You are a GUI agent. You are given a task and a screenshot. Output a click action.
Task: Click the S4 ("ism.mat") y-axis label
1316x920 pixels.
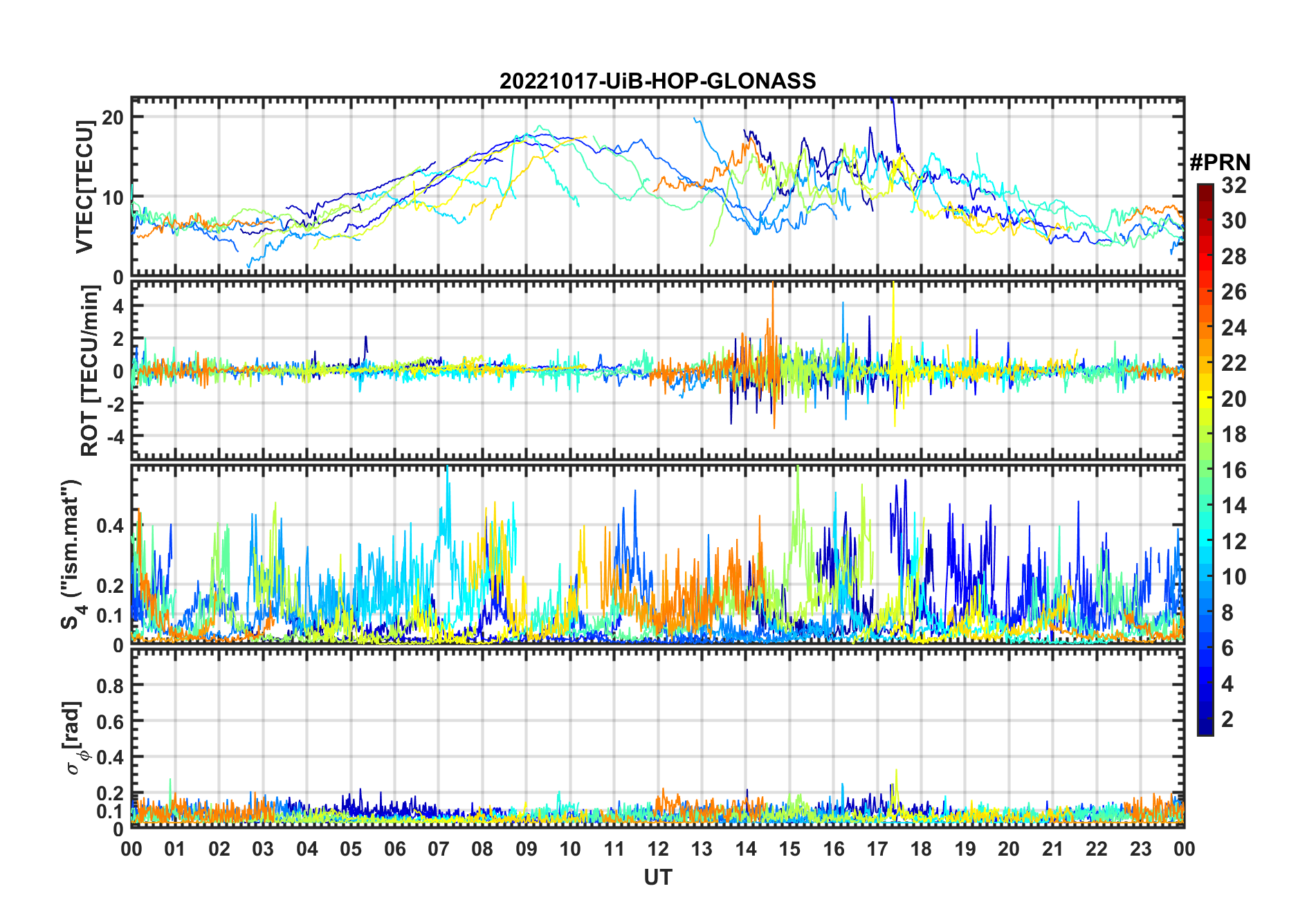[x=71, y=554]
